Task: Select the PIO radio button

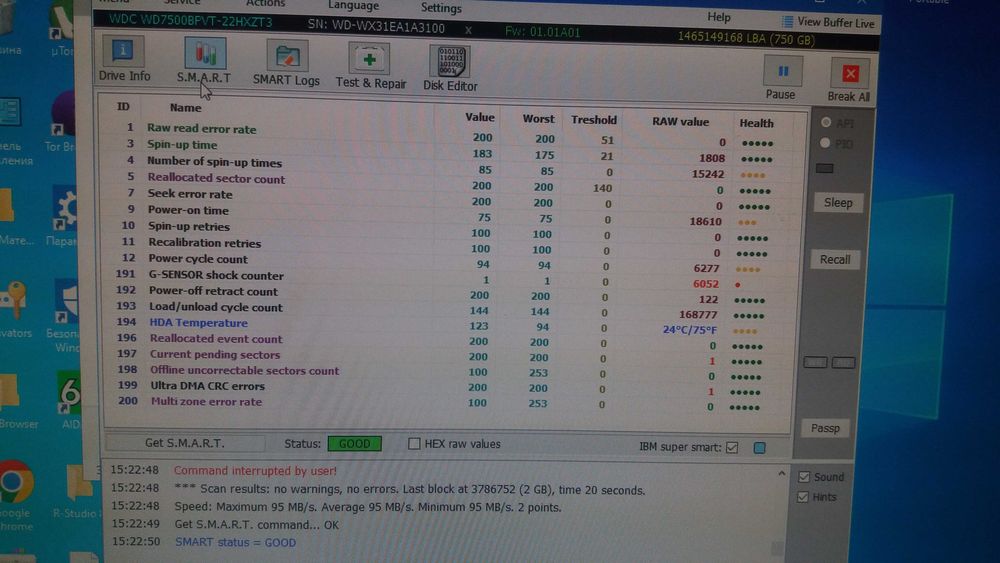Action: coord(825,143)
